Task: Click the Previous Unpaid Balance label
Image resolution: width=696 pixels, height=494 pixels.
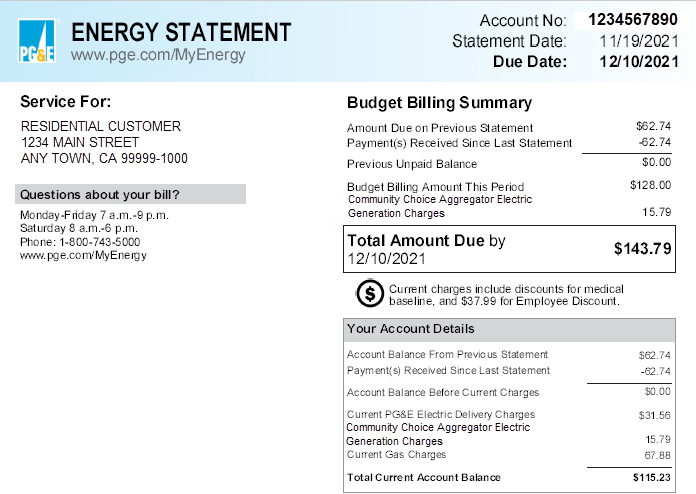Action: 410,164
